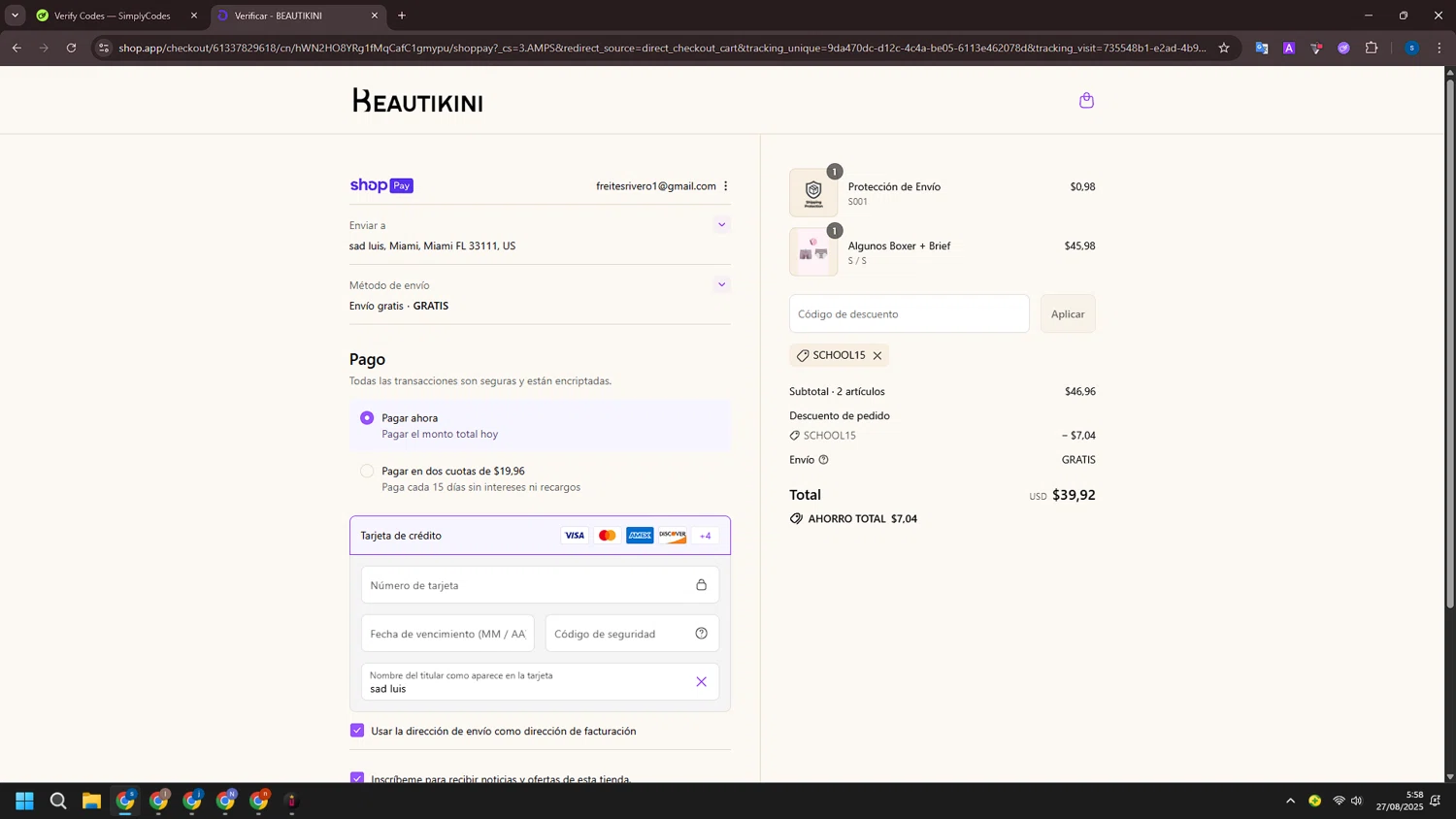Viewport: 1456px width, 819px height.
Task: Open account options menu next to email
Action: tap(725, 186)
